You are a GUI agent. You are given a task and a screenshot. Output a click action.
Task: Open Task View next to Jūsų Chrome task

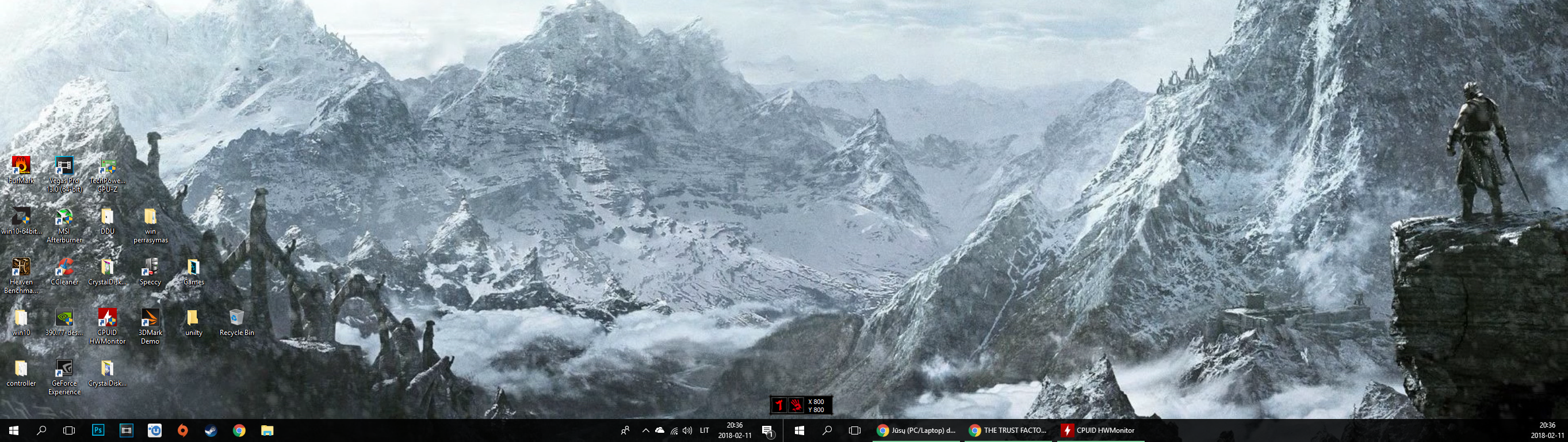[855, 430]
